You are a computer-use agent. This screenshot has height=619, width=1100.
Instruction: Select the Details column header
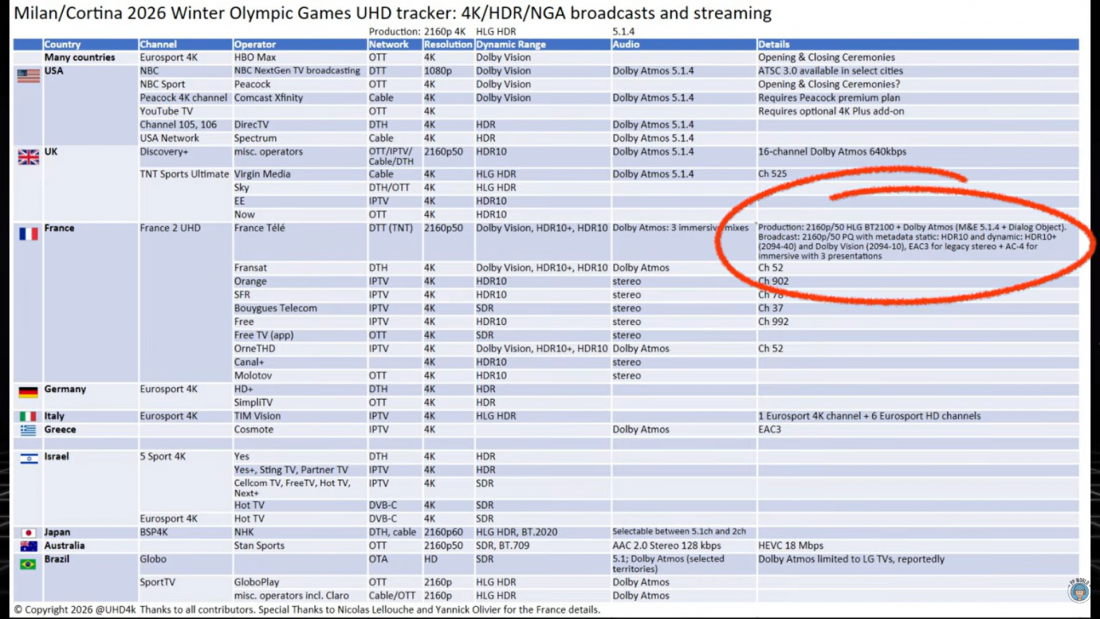click(774, 44)
